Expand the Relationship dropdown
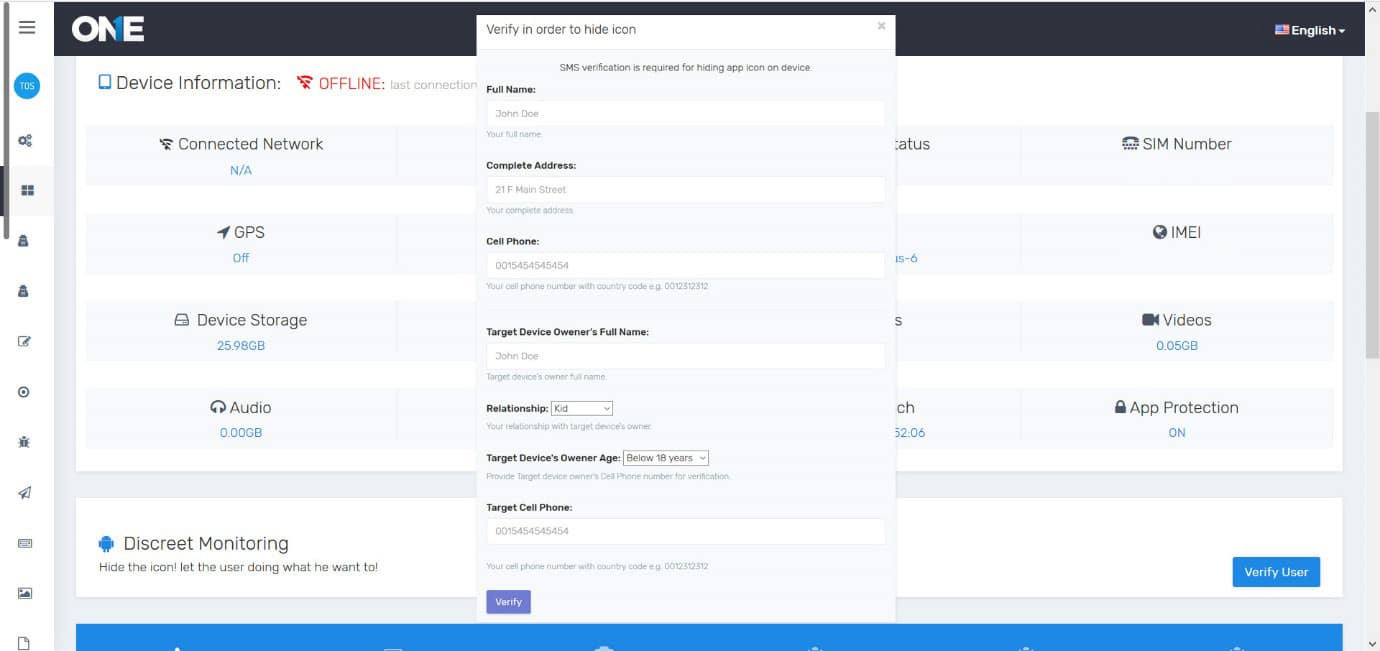1380x651 pixels. pos(581,409)
